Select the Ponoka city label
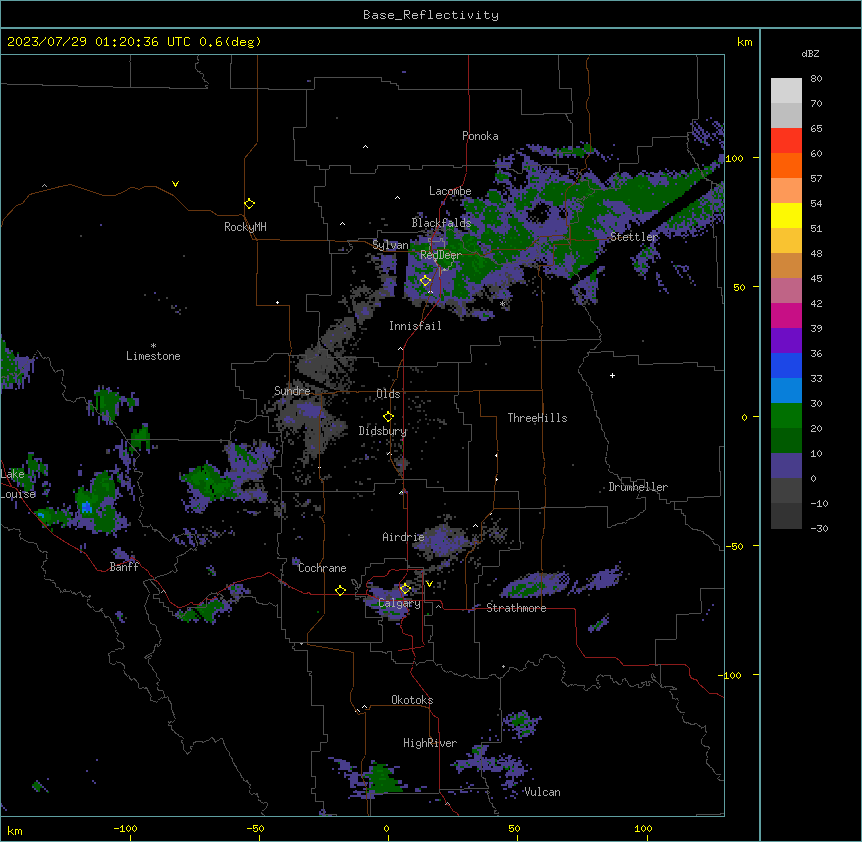The image size is (862, 842). [480, 136]
